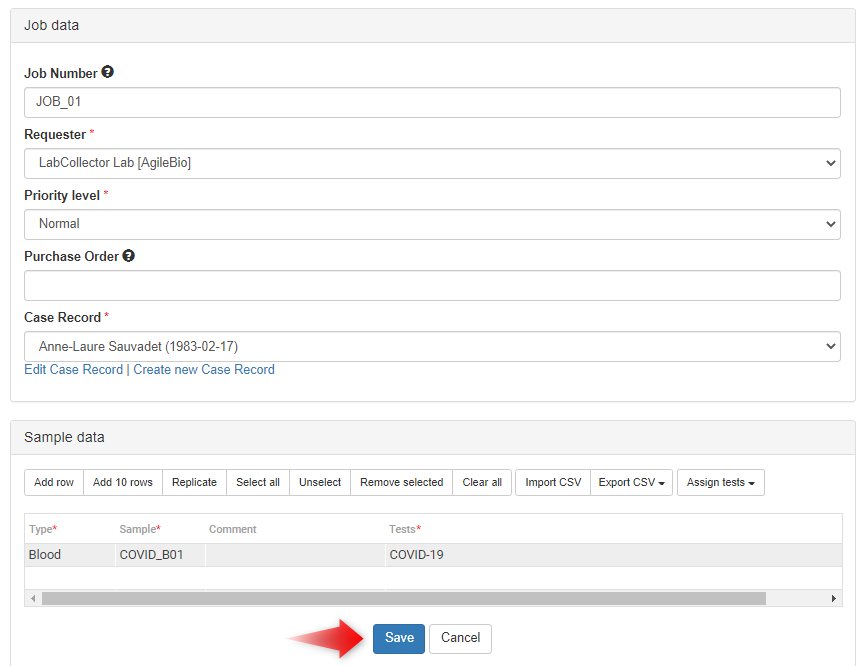Expand the Assign tests dropdown
Screen dimensions: 860x666
(x=721, y=482)
